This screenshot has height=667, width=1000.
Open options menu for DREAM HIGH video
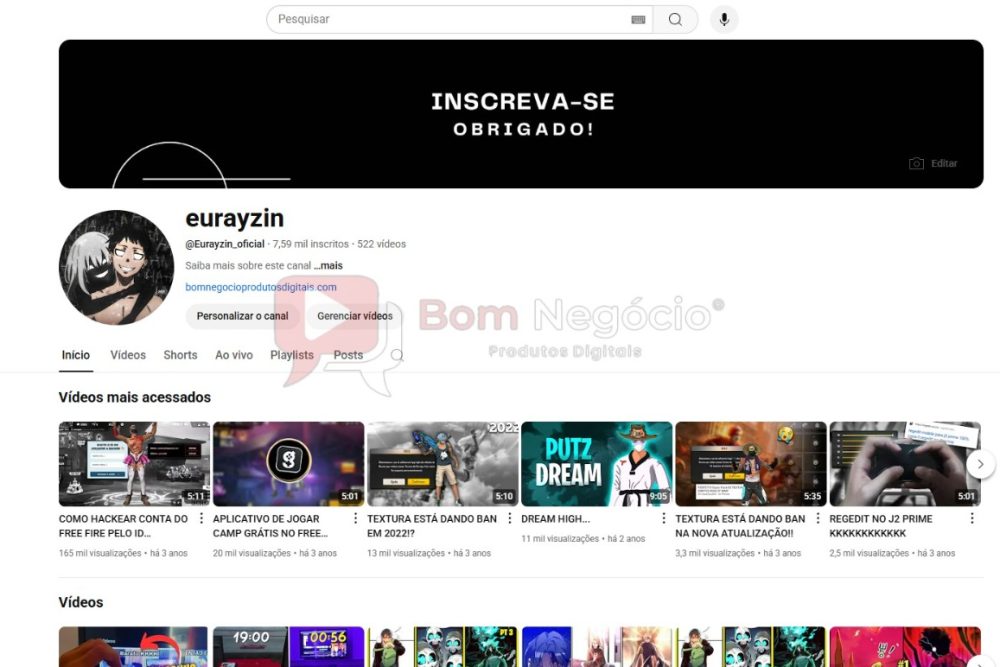coord(664,518)
